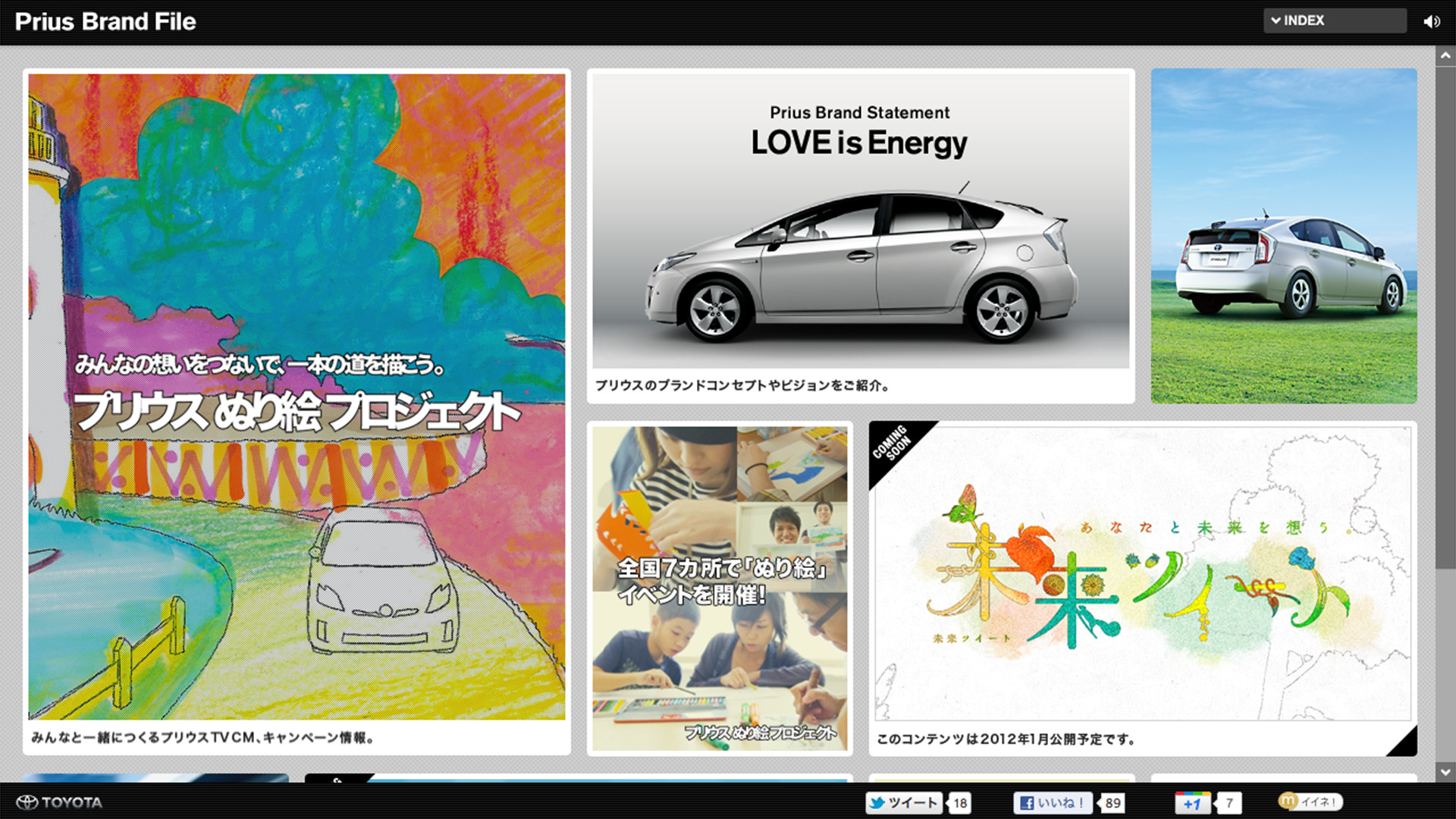
Task: Click the scrollbar down arrow
Action: coord(1445,773)
